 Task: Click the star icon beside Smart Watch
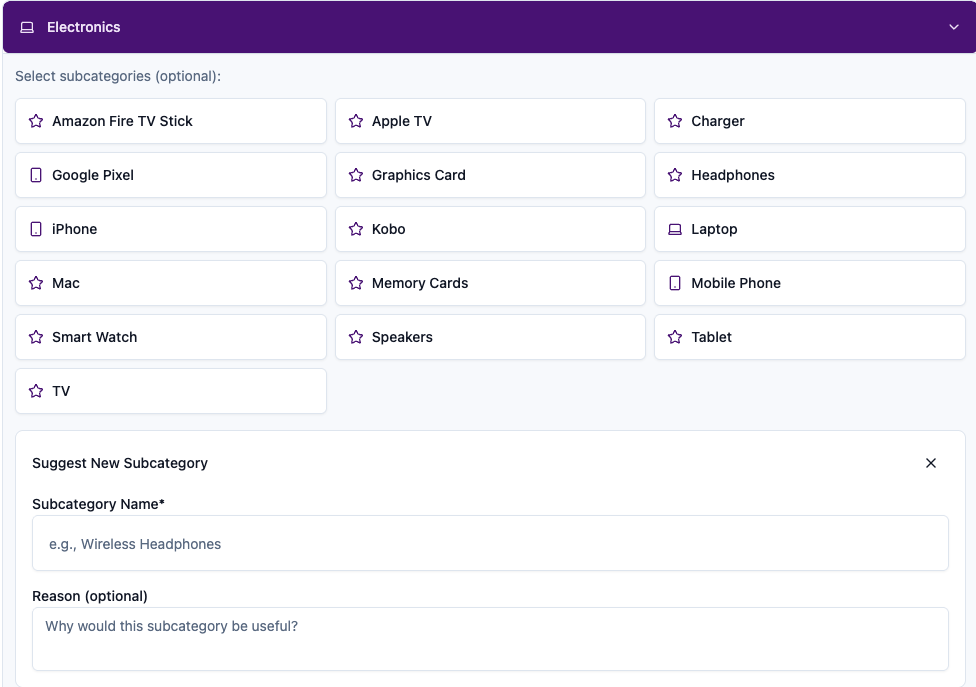coord(36,337)
